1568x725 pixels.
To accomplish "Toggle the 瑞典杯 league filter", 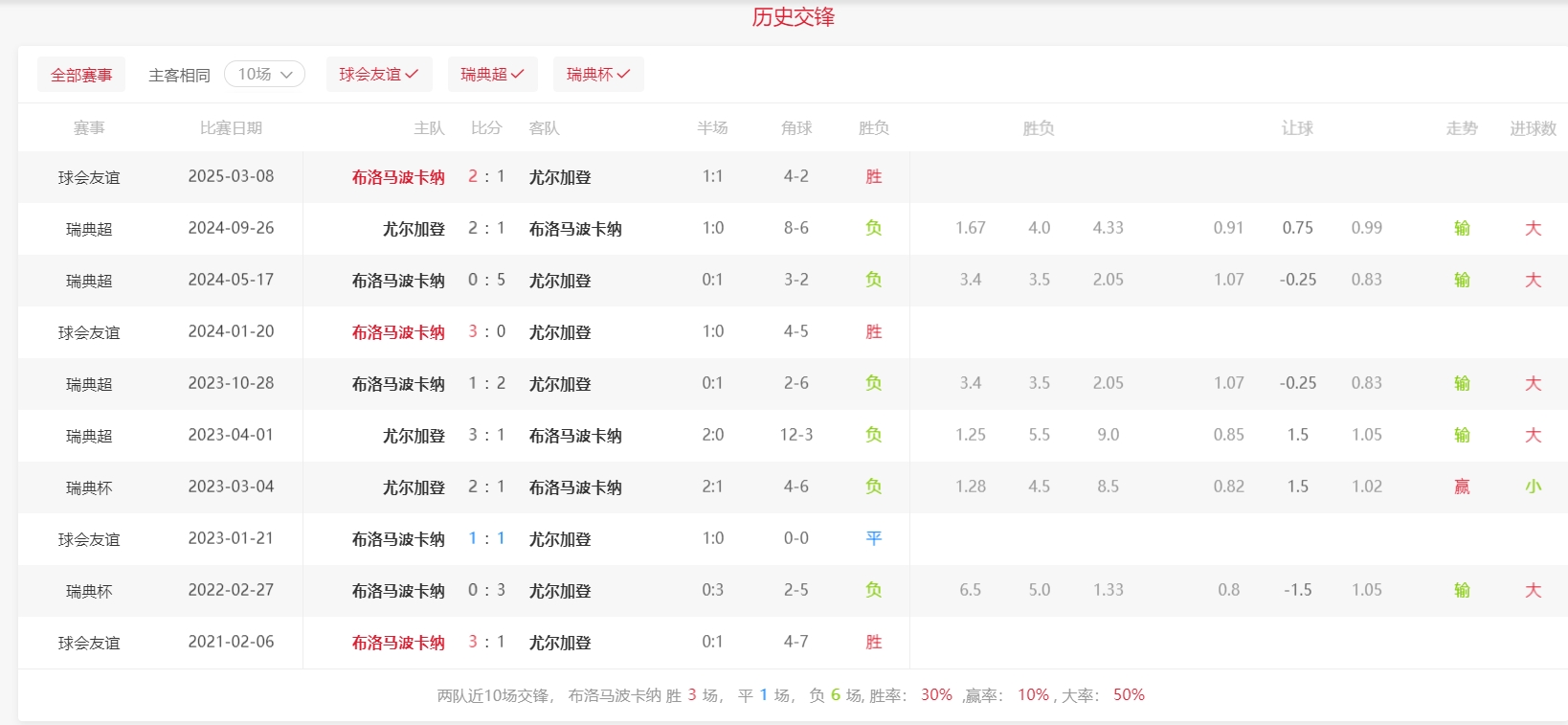I will [597, 75].
